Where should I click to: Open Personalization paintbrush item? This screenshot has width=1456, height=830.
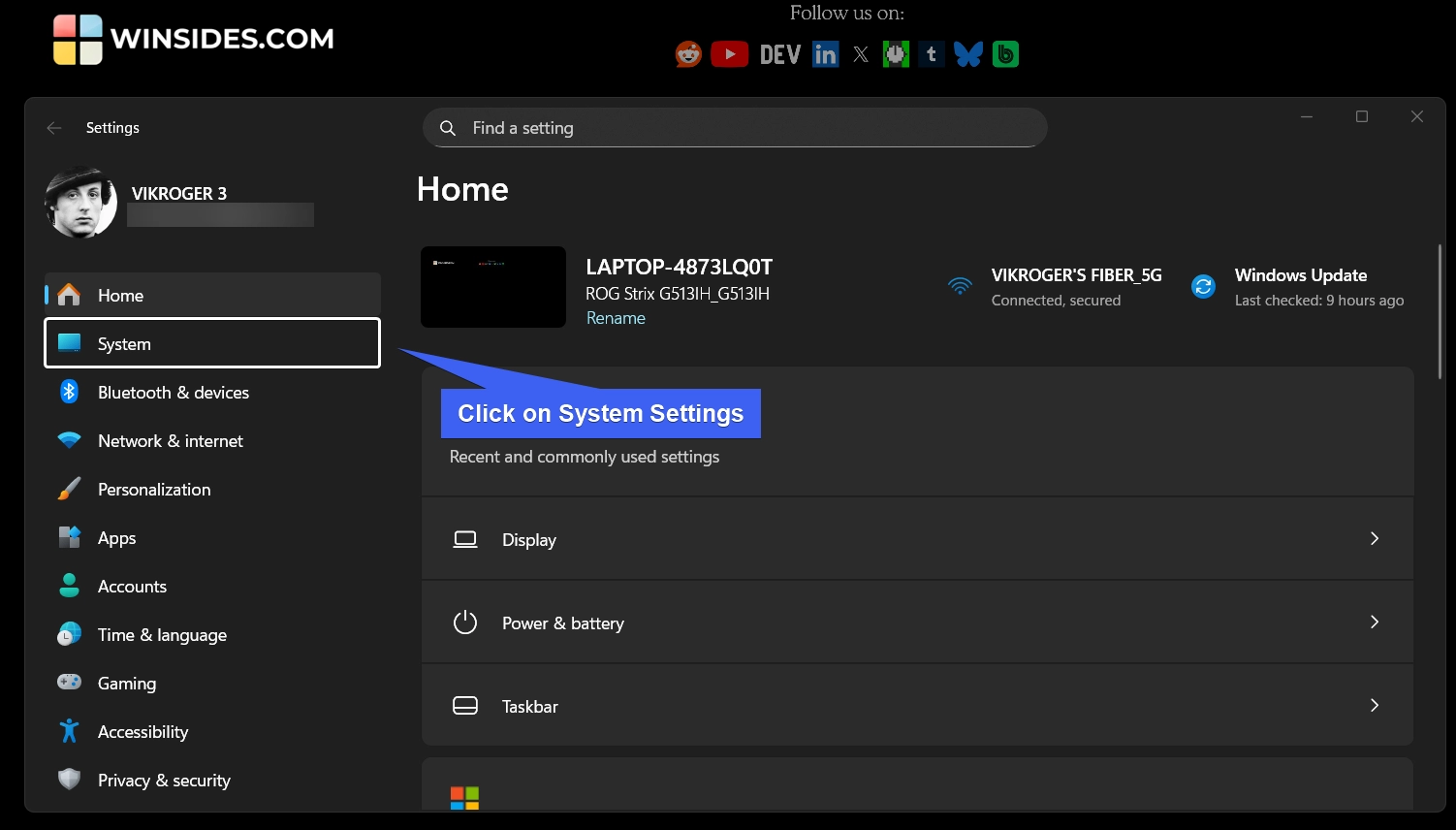(x=212, y=490)
